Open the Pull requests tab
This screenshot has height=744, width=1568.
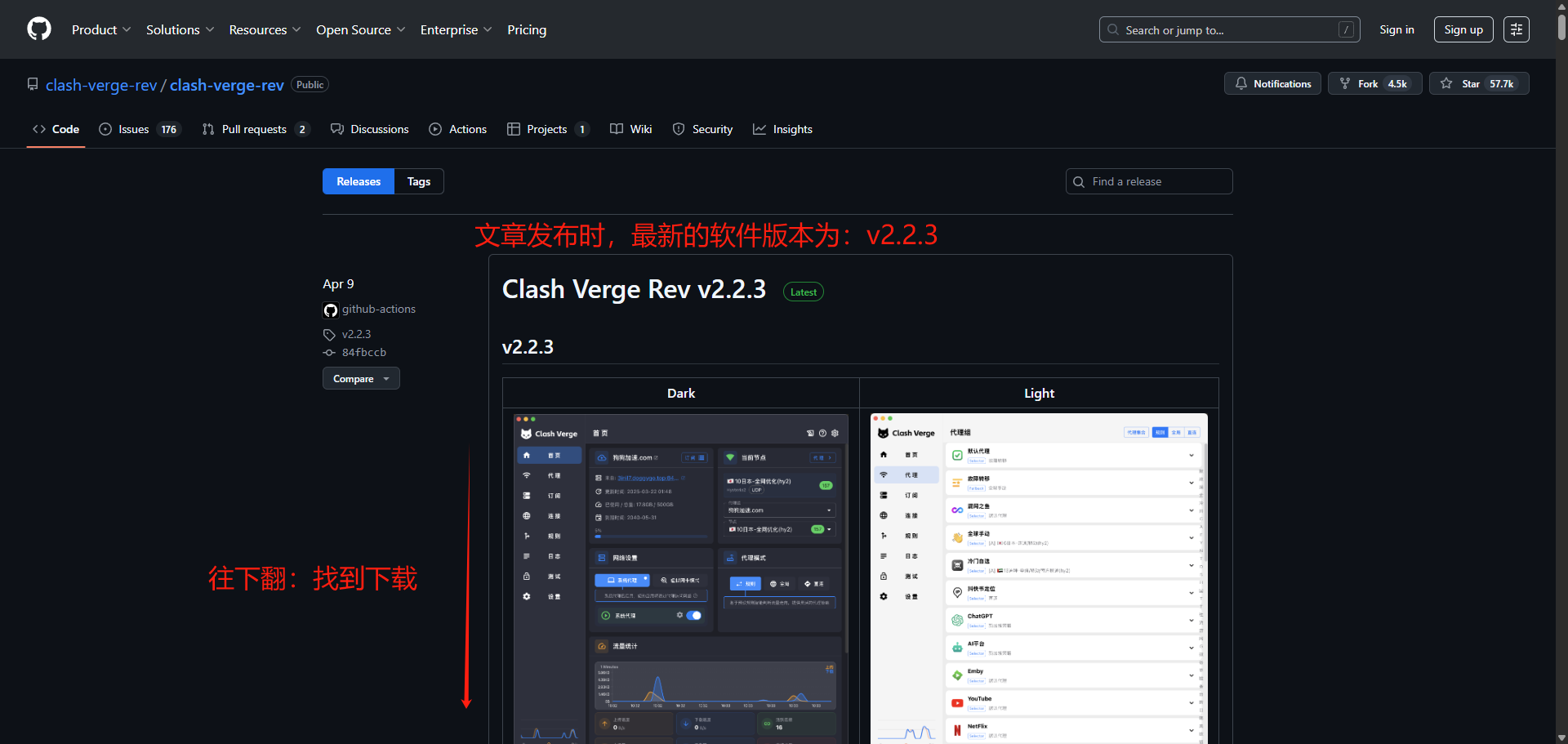coord(255,129)
